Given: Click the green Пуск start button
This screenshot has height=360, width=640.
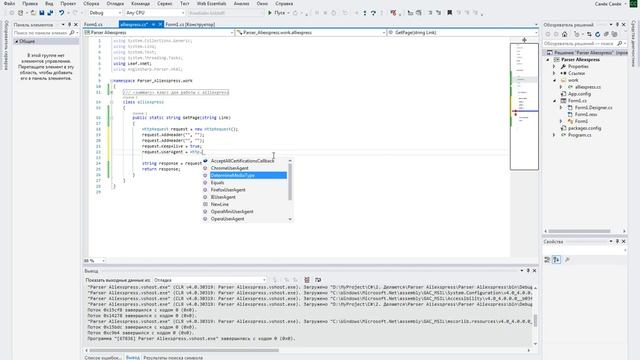Looking at the screenshot, I should (x=277, y=13).
